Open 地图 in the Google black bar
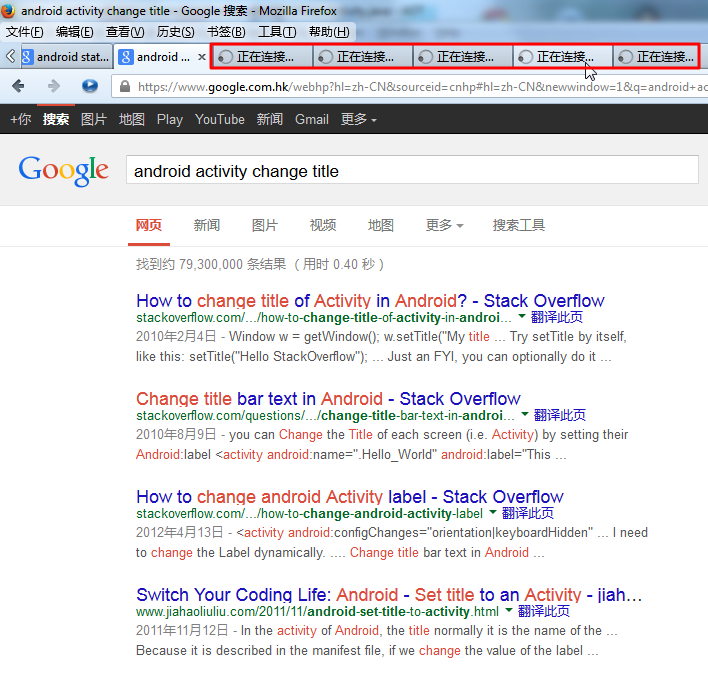 tap(131, 119)
